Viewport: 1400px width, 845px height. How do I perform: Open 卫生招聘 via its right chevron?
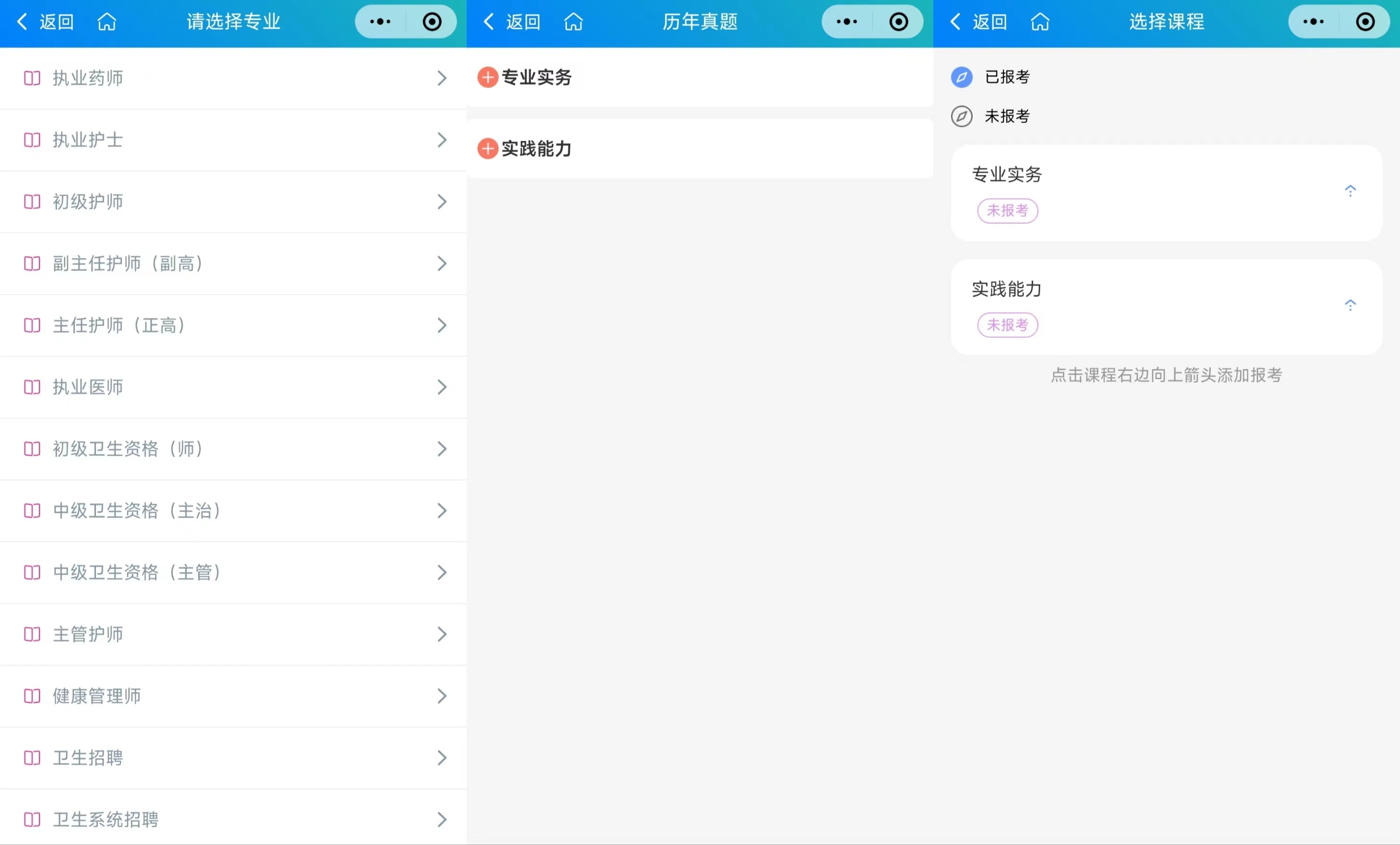442,758
